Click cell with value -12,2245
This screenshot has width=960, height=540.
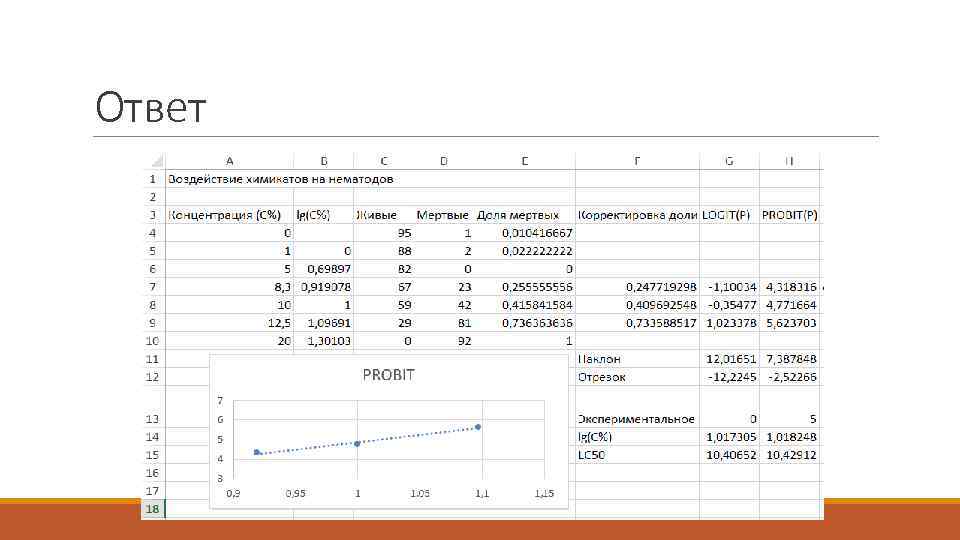click(729, 377)
